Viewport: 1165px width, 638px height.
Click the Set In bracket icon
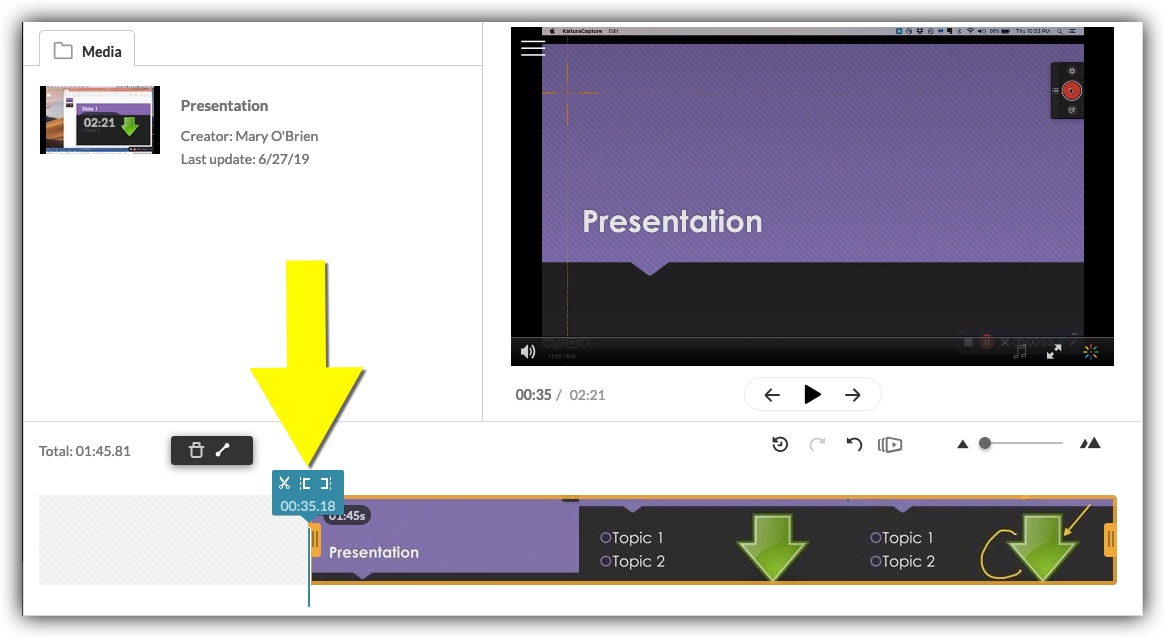tap(306, 483)
